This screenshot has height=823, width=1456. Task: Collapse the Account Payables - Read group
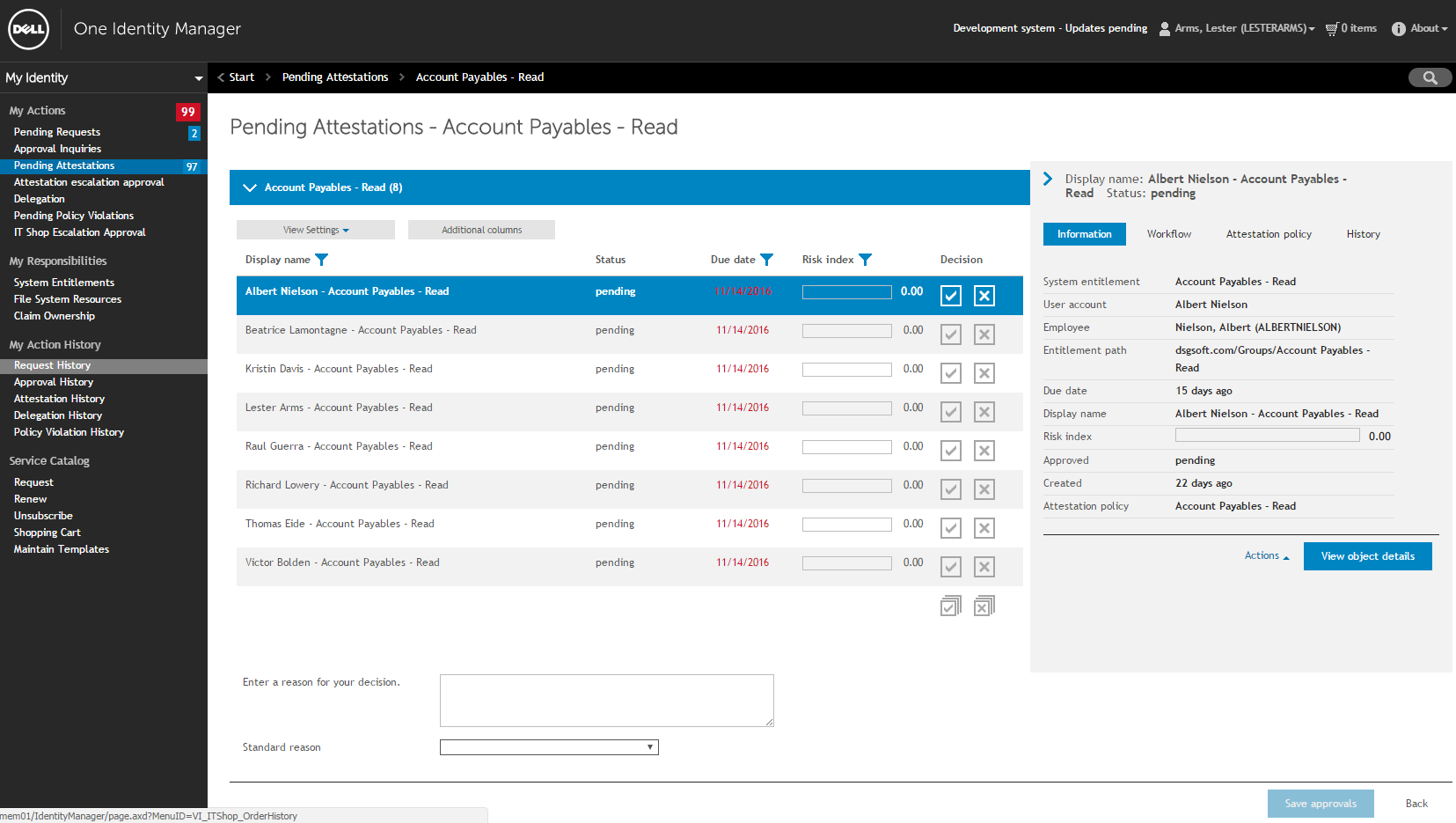(x=250, y=187)
